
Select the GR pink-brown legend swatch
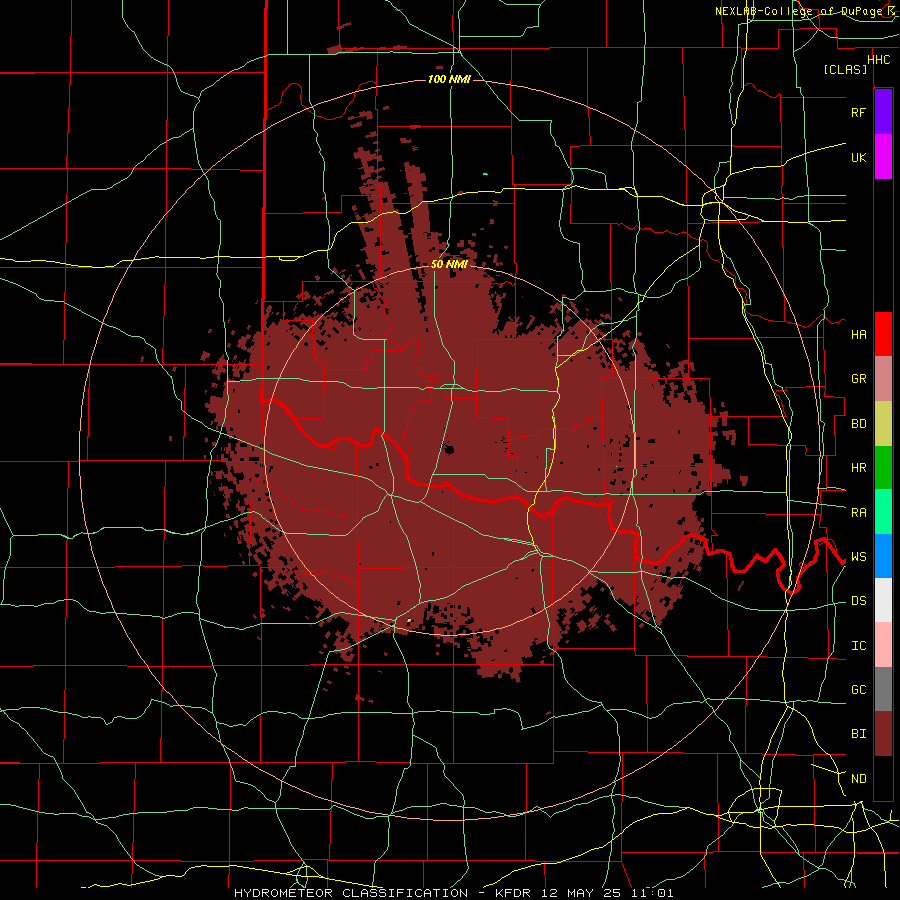pyautogui.click(x=883, y=379)
